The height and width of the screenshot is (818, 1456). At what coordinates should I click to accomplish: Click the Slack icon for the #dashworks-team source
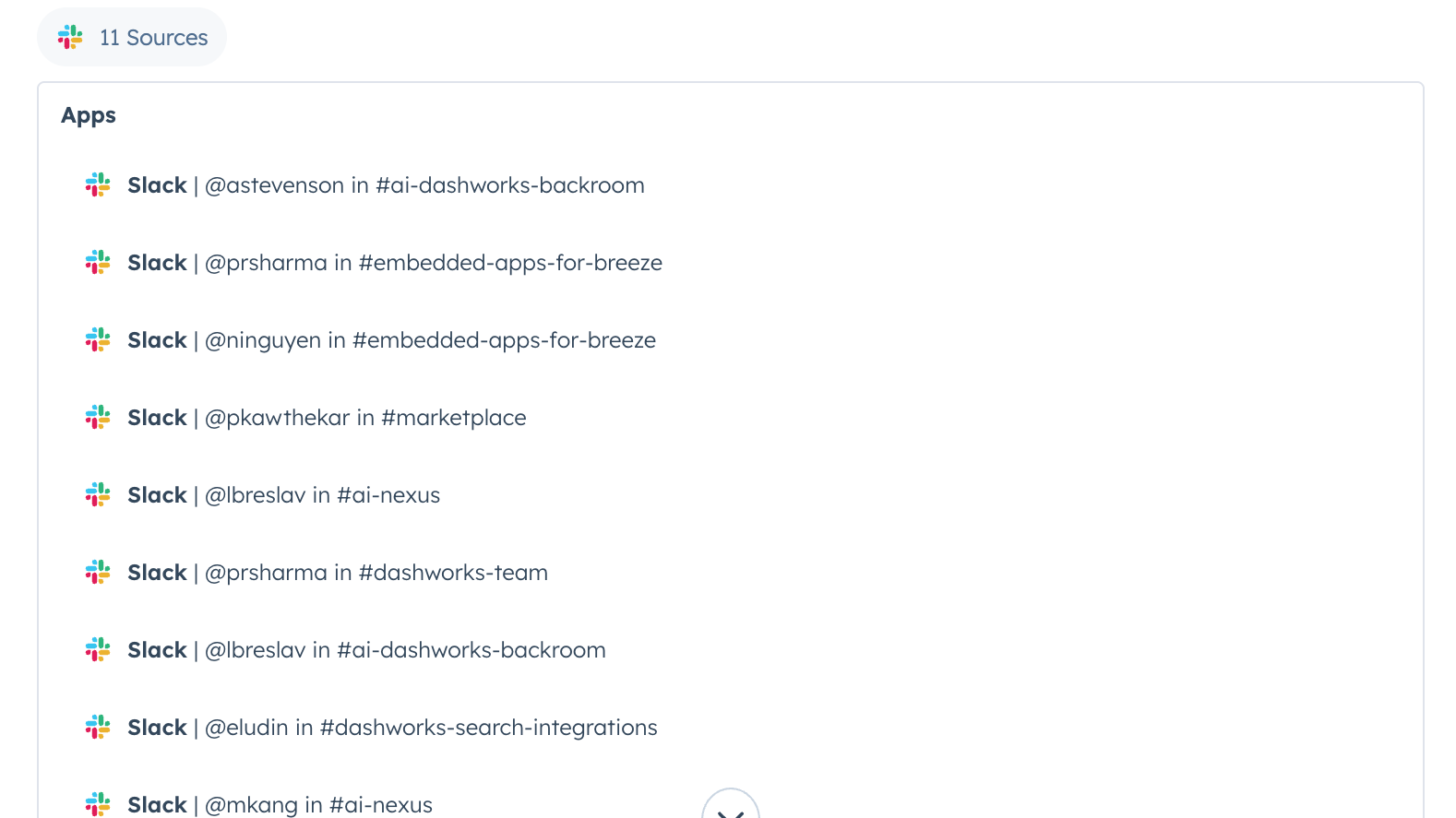point(98,573)
